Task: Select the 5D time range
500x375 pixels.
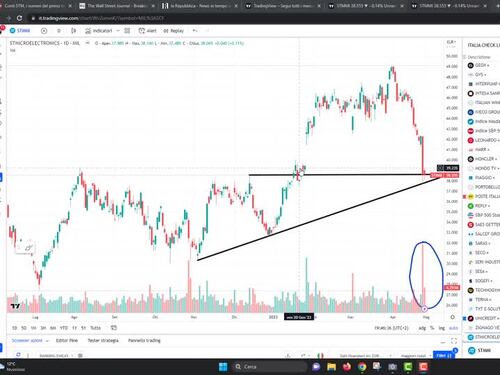Action: pyautogui.click(x=24, y=328)
